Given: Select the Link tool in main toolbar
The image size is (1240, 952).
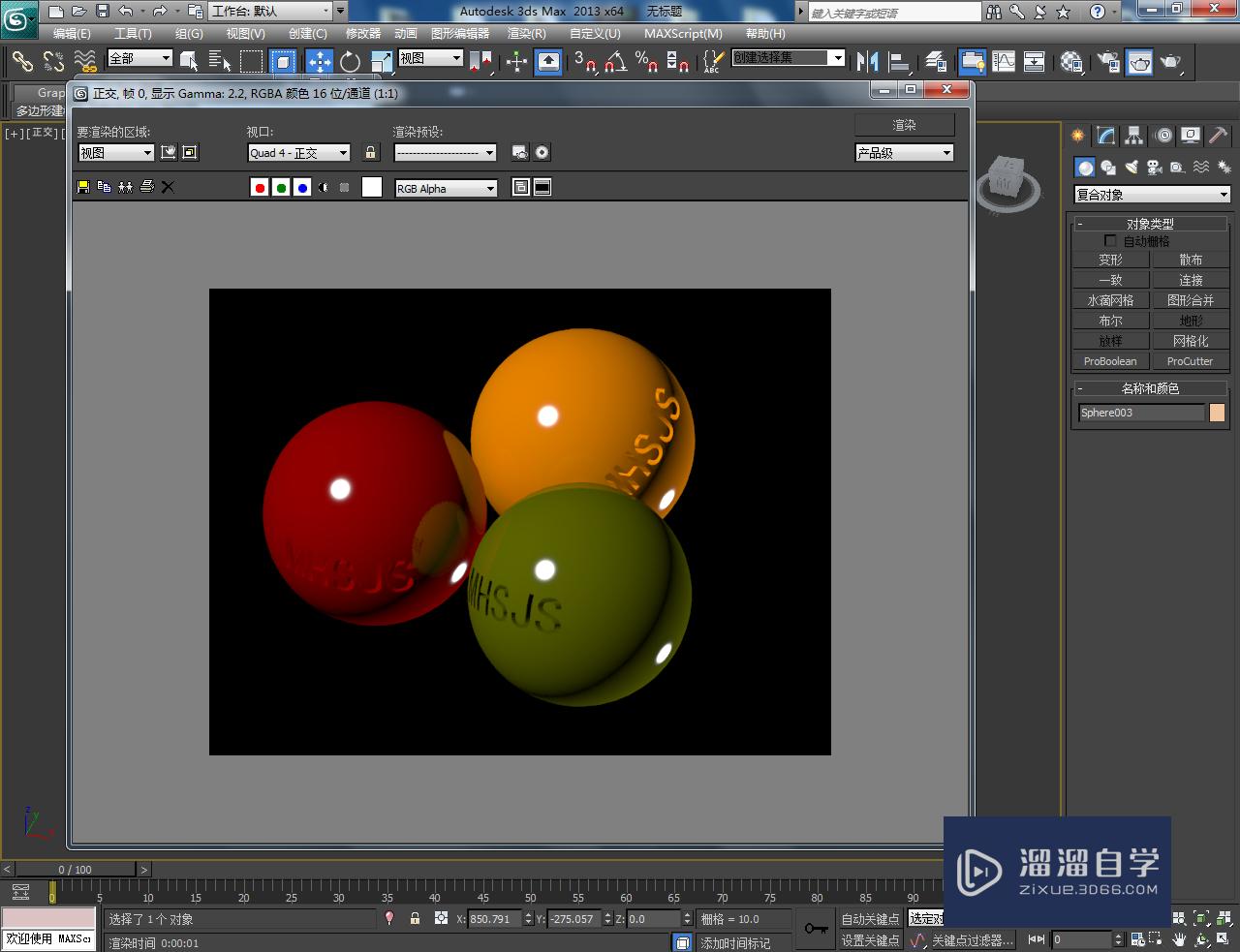Looking at the screenshot, I should [21, 61].
